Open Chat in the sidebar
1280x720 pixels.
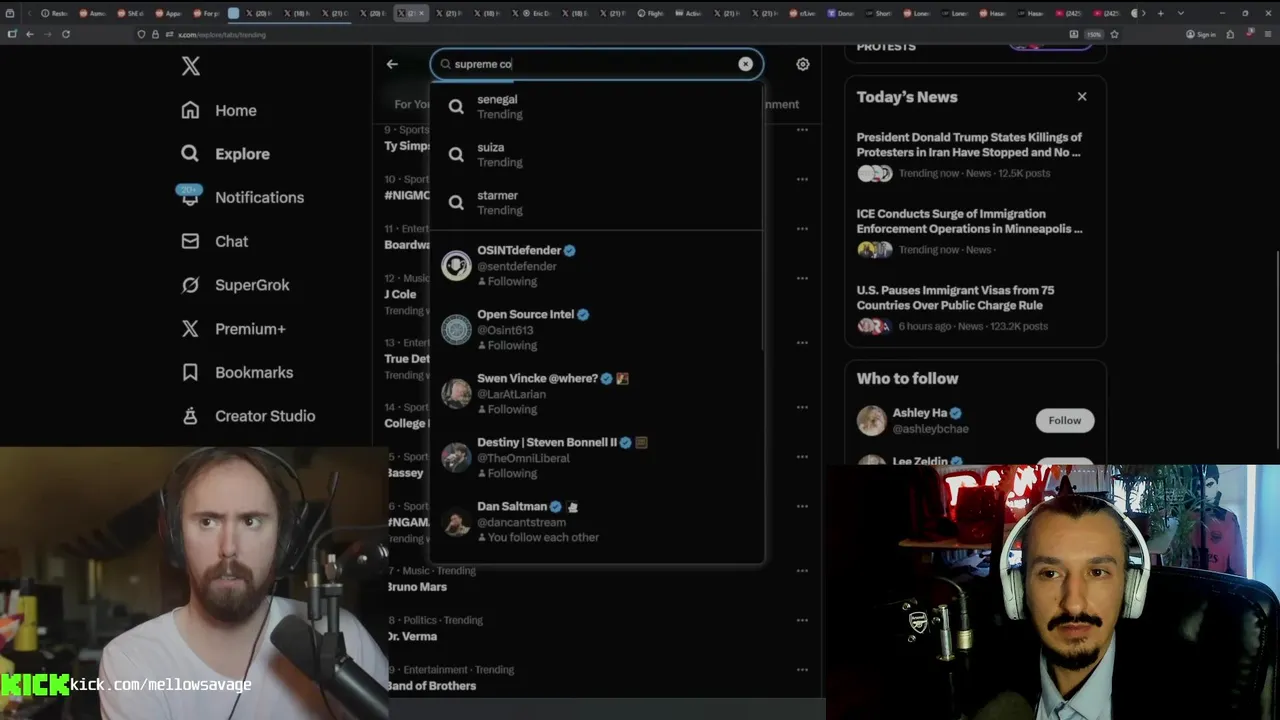[x=214, y=241]
